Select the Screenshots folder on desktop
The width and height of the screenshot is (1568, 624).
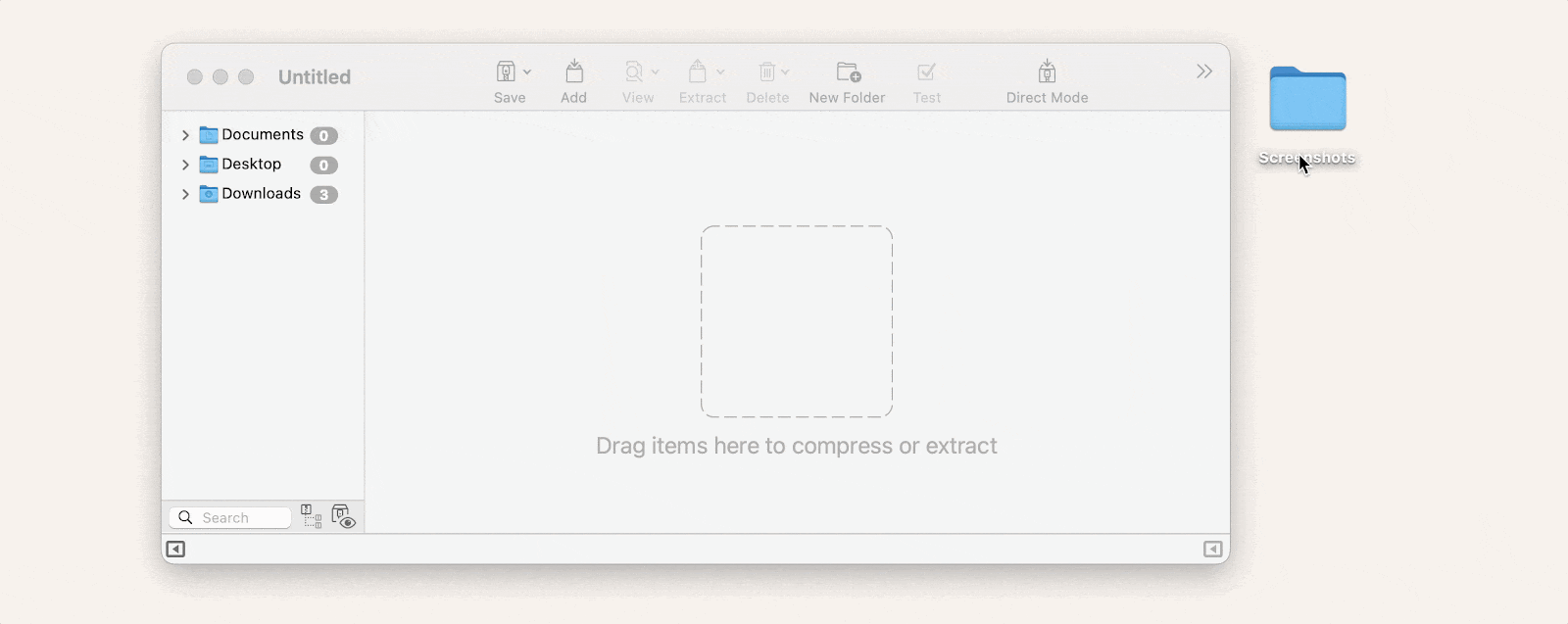point(1307,99)
